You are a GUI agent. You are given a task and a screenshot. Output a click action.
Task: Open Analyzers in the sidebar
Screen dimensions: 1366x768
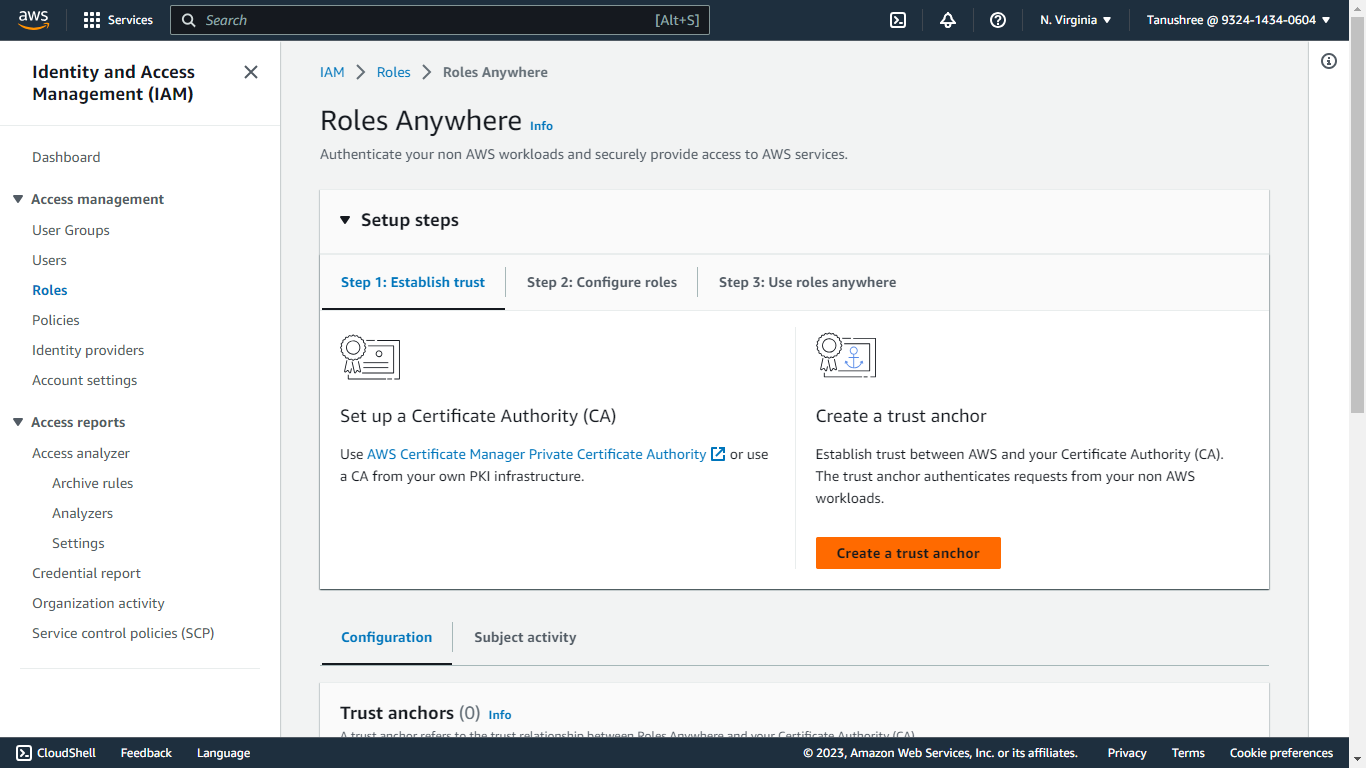83,513
